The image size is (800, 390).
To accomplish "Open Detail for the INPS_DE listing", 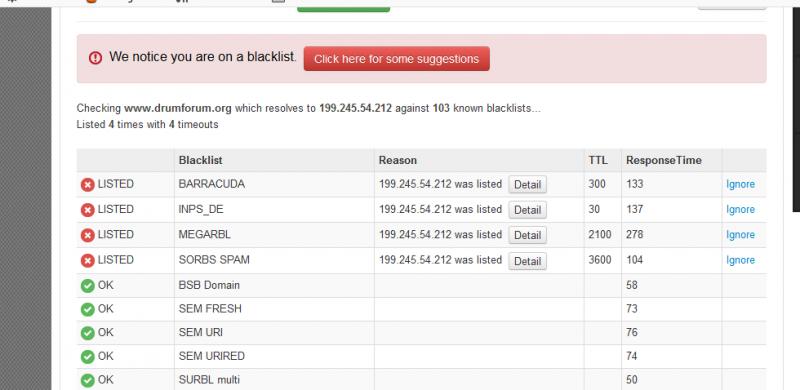I will pos(527,210).
